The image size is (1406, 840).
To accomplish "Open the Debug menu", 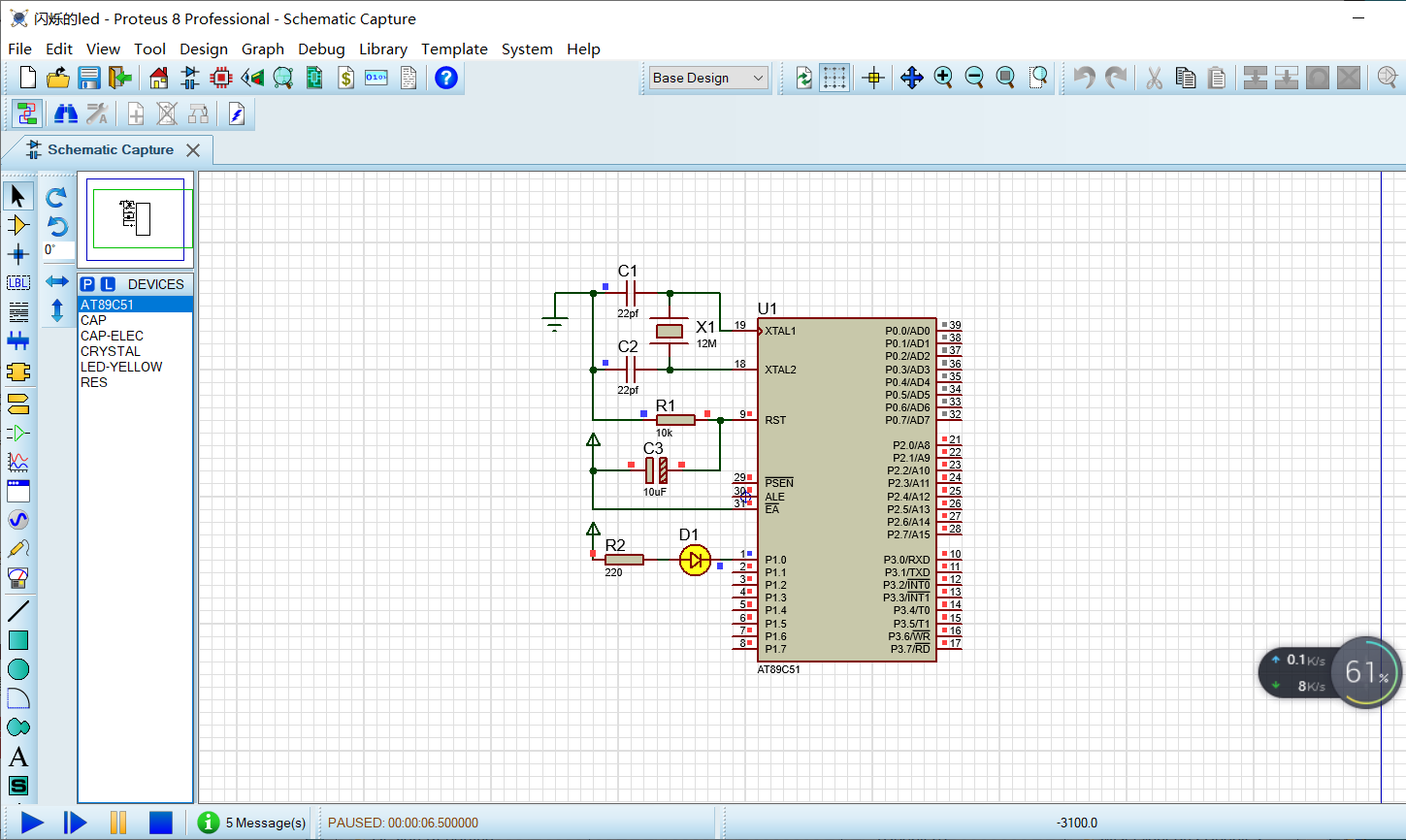I will pyautogui.click(x=321, y=48).
